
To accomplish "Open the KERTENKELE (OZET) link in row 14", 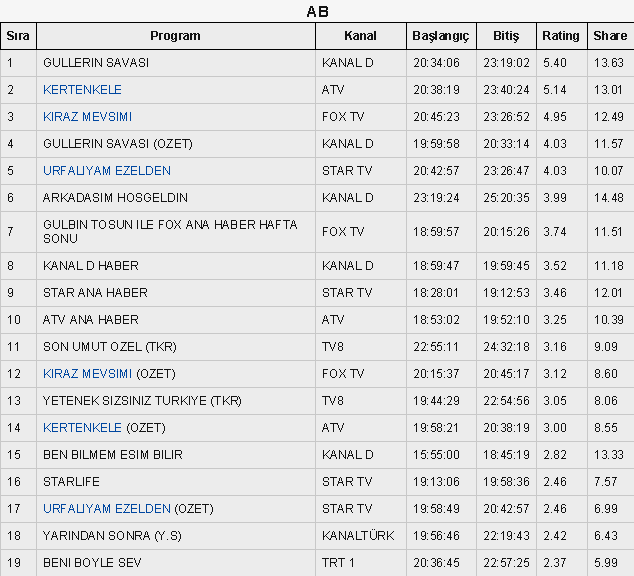I will [x=82, y=428].
